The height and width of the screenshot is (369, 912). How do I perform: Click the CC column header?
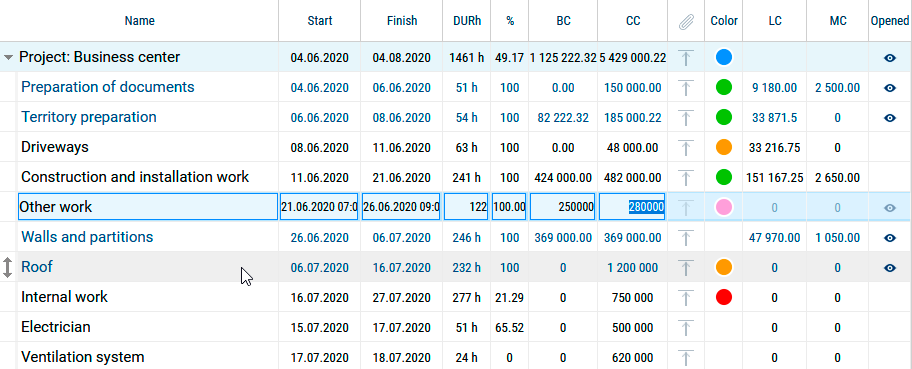pyautogui.click(x=633, y=21)
